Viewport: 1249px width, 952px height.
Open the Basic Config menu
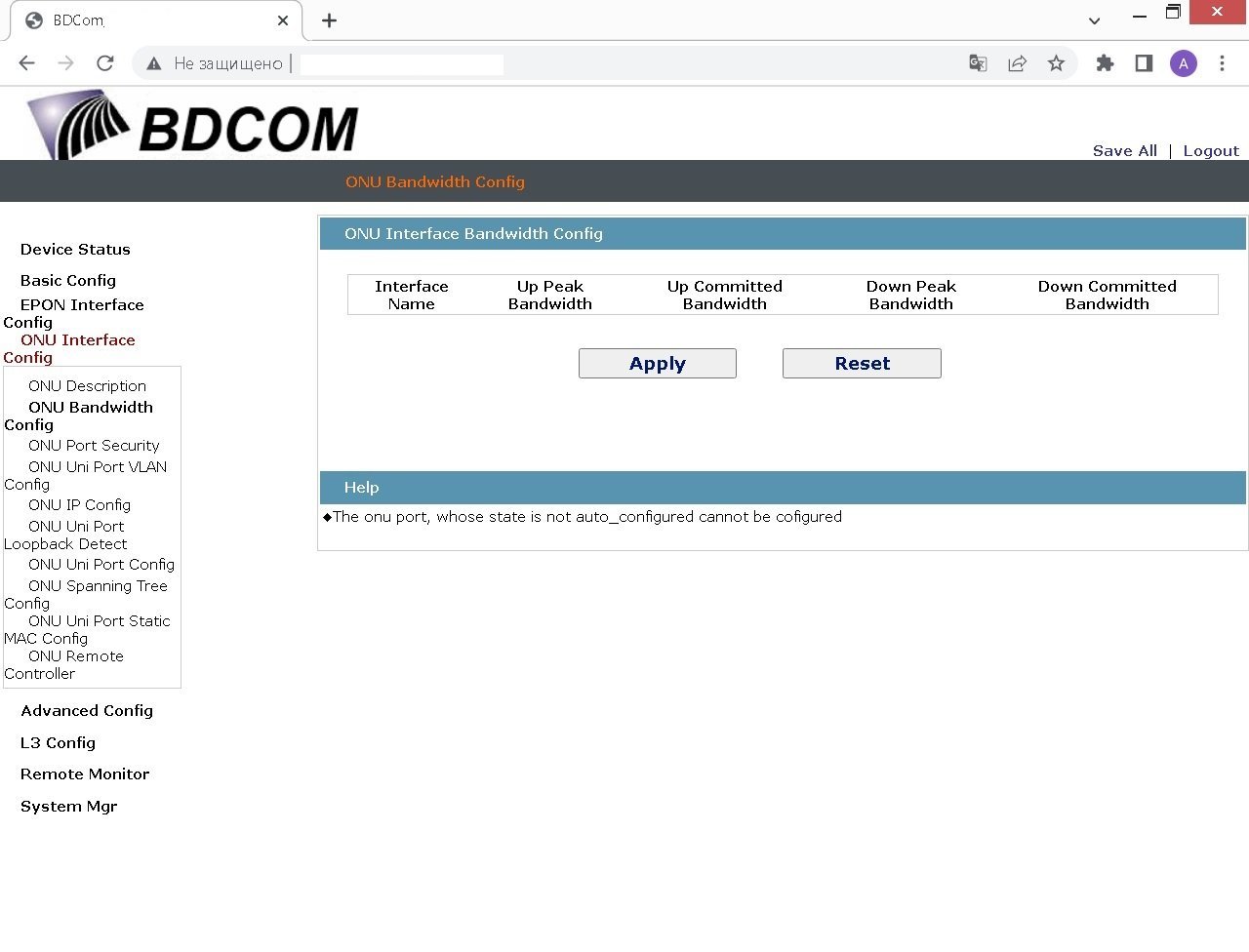coord(68,281)
